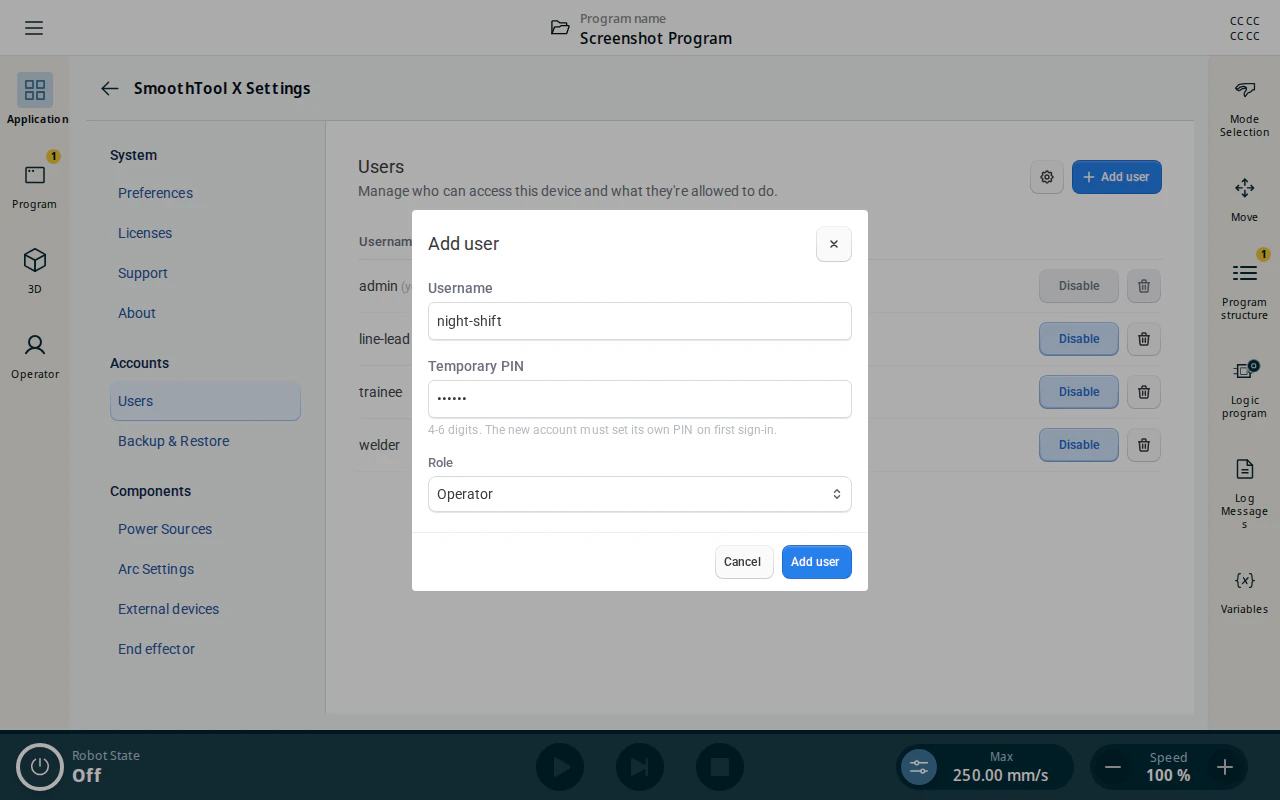Click the welder username row text
Viewport: 1280px width, 800px height.
point(379,445)
